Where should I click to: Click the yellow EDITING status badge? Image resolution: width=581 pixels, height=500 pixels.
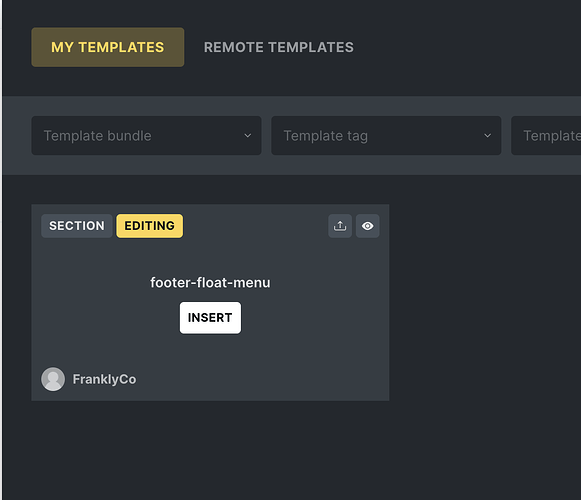point(149,226)
